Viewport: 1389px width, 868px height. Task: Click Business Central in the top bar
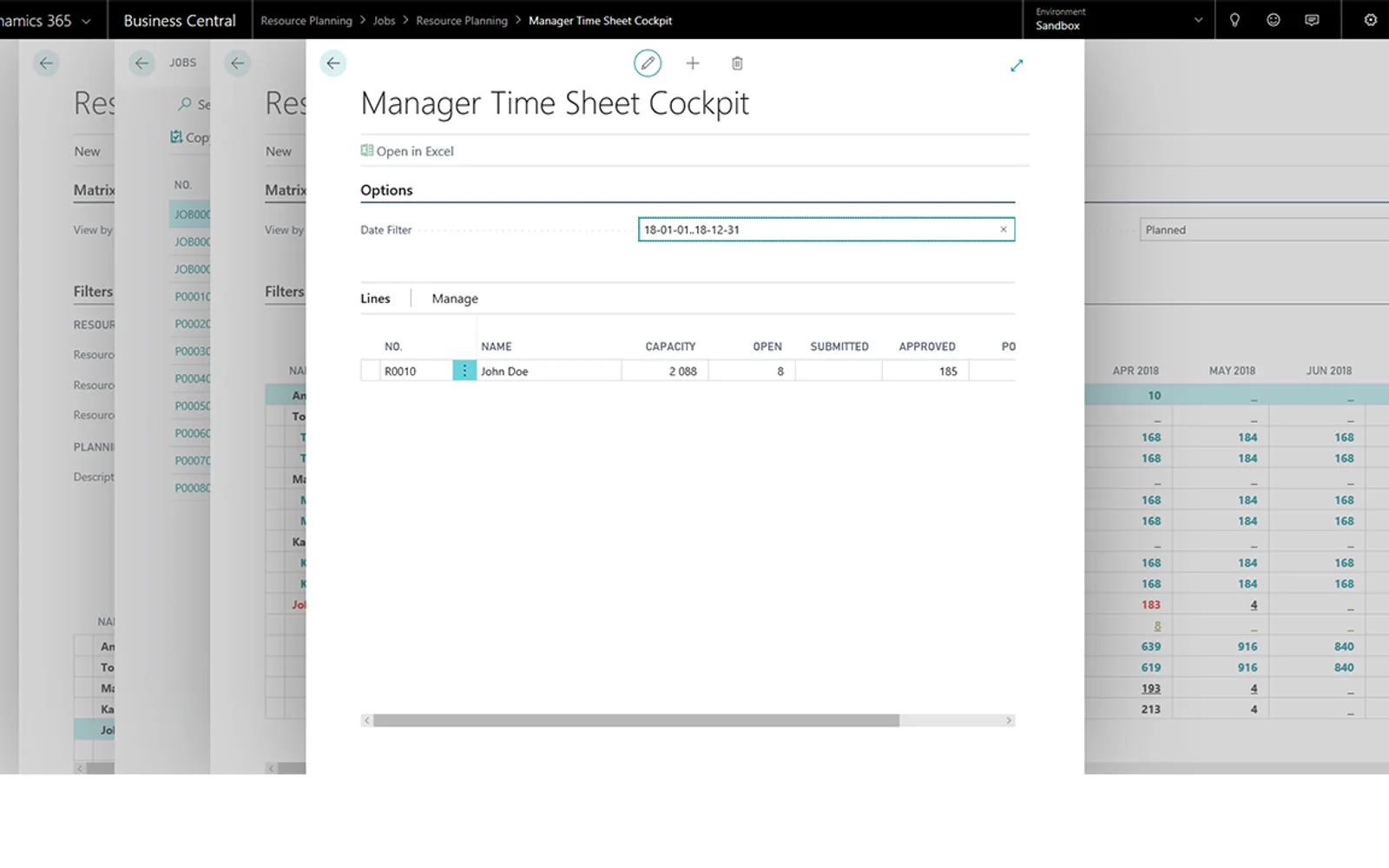(x=180, y=20)
